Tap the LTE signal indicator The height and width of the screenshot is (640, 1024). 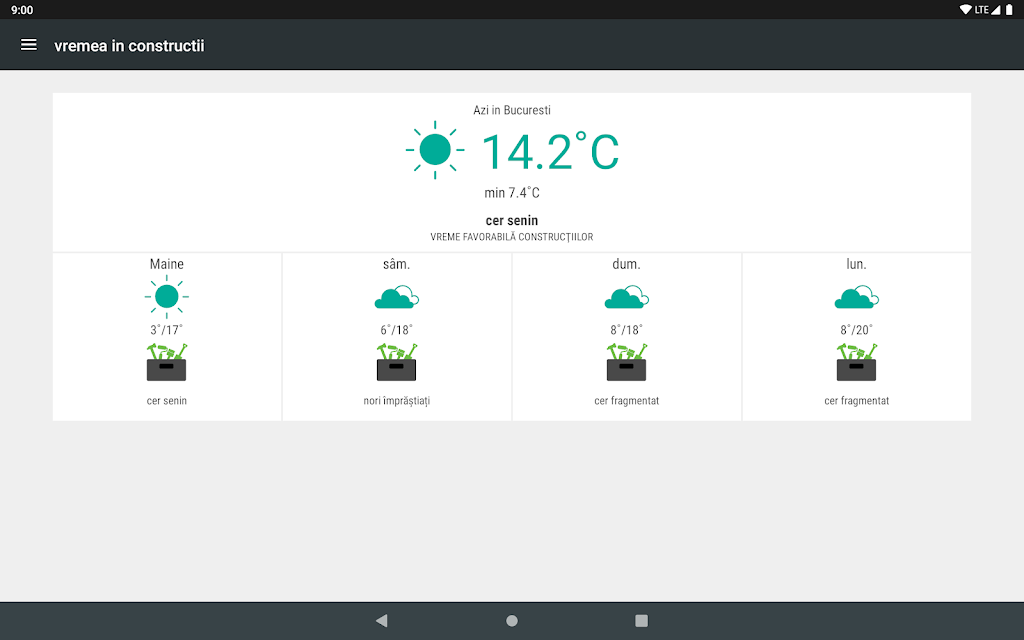987,10
